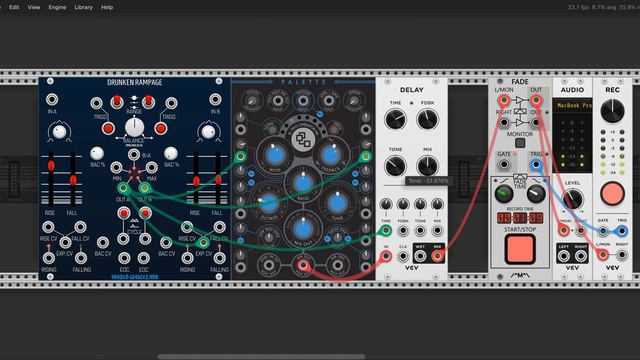
Task: Click the Delay FDBK knob
Action: [427, 119]
